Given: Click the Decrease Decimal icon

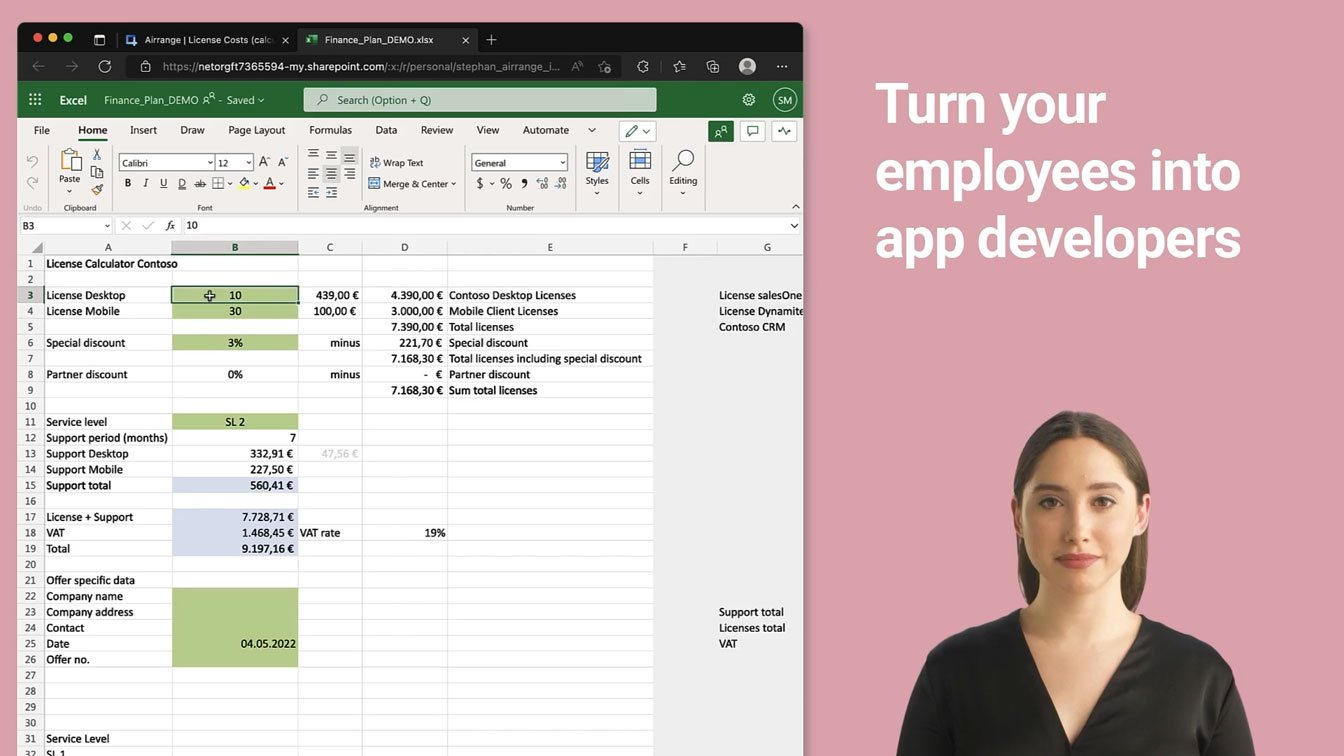Looking at the screenshot, I should click(x=560, y=184).
